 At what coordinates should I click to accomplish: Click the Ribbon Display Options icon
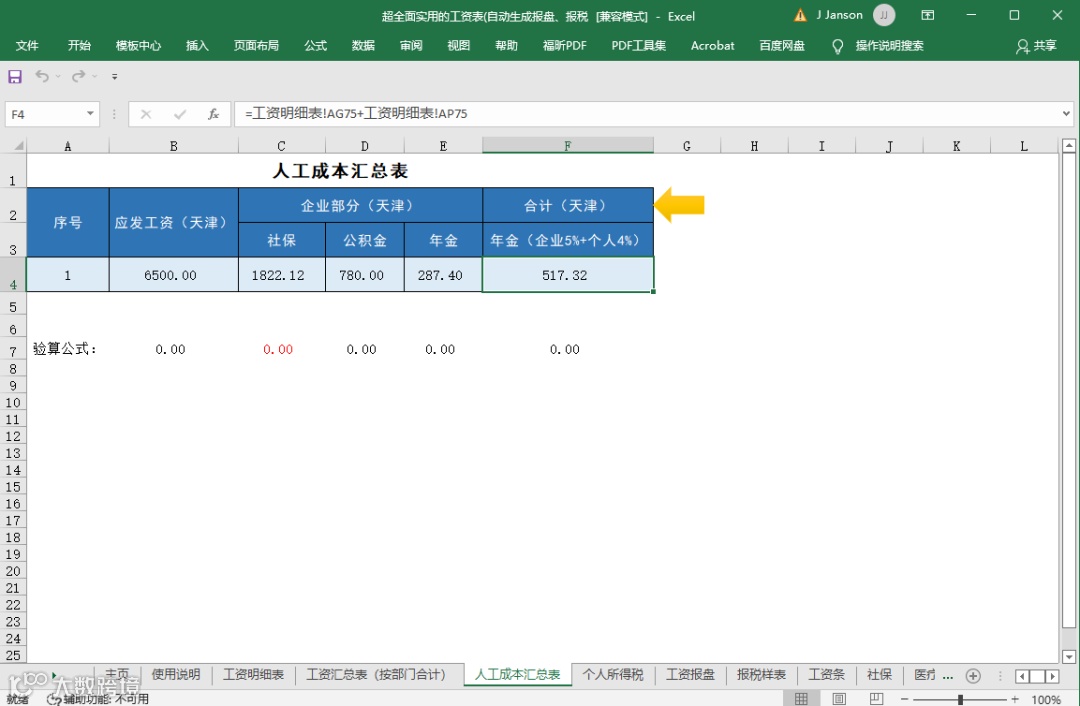[927, 15]
